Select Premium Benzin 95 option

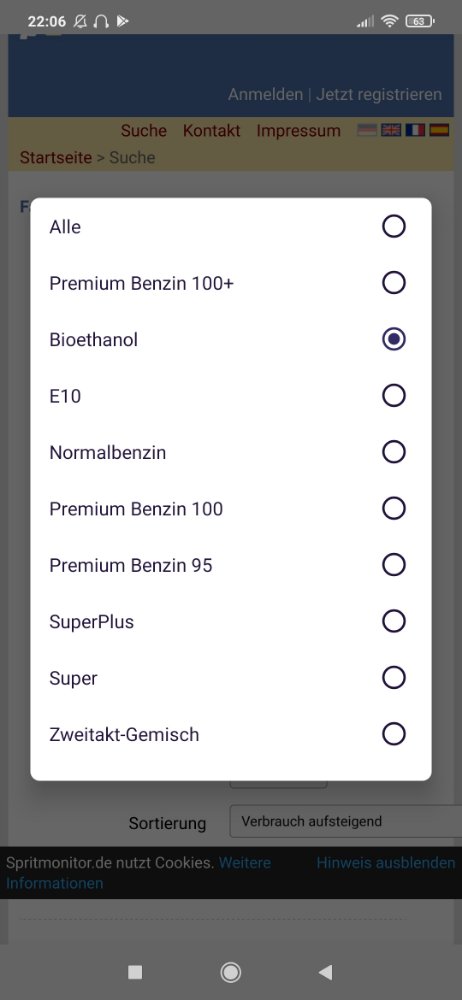pos(231,565)
